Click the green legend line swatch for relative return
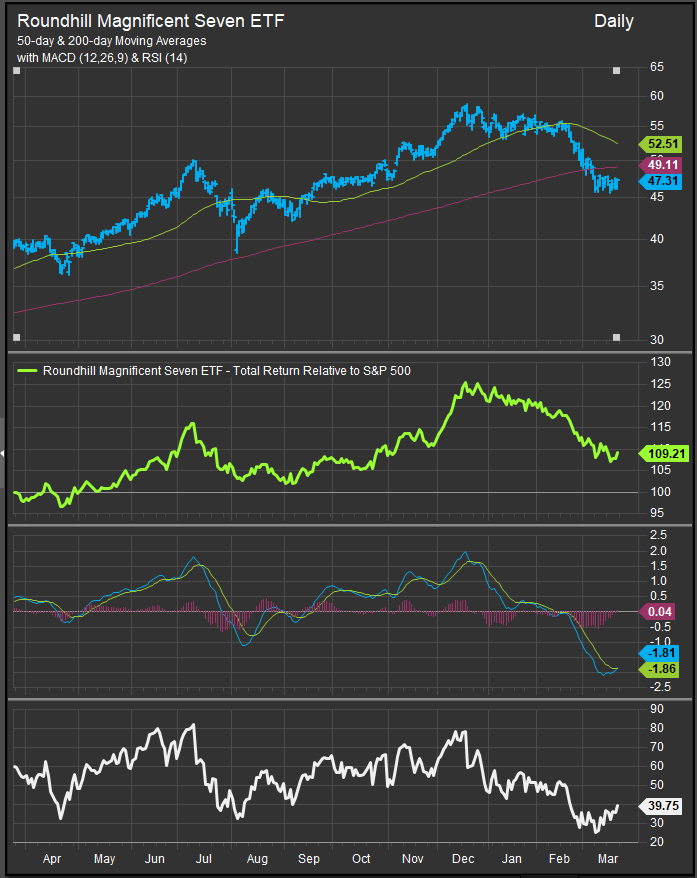The image size is (697, 878). tap(27, 371)
